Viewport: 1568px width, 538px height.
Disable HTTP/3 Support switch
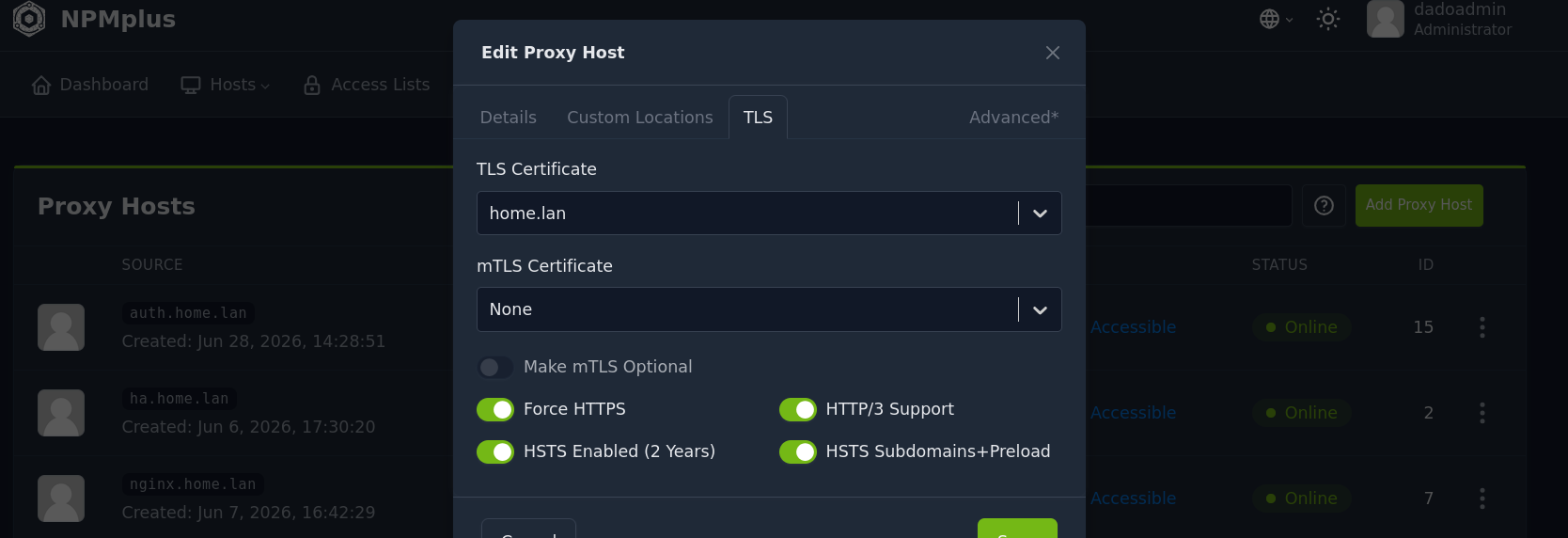798,409
